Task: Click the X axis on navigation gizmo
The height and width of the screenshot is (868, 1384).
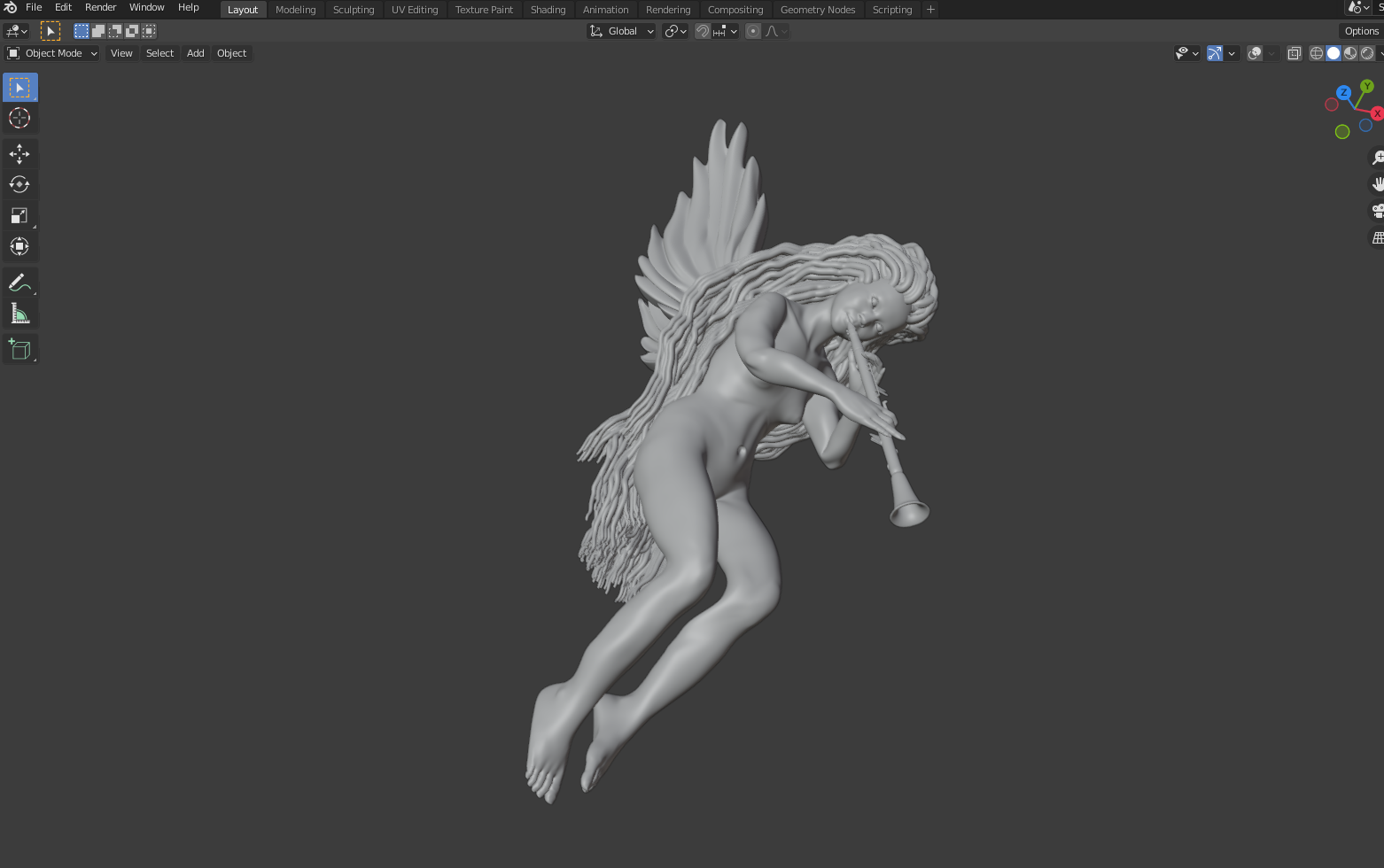Action: point(1377,113)
